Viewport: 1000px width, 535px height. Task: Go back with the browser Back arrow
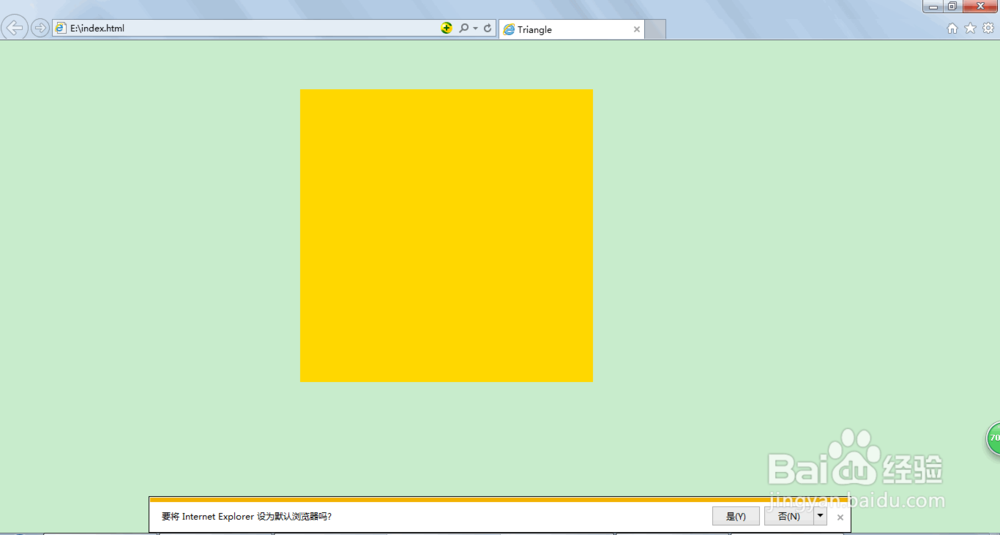point(14,28)
